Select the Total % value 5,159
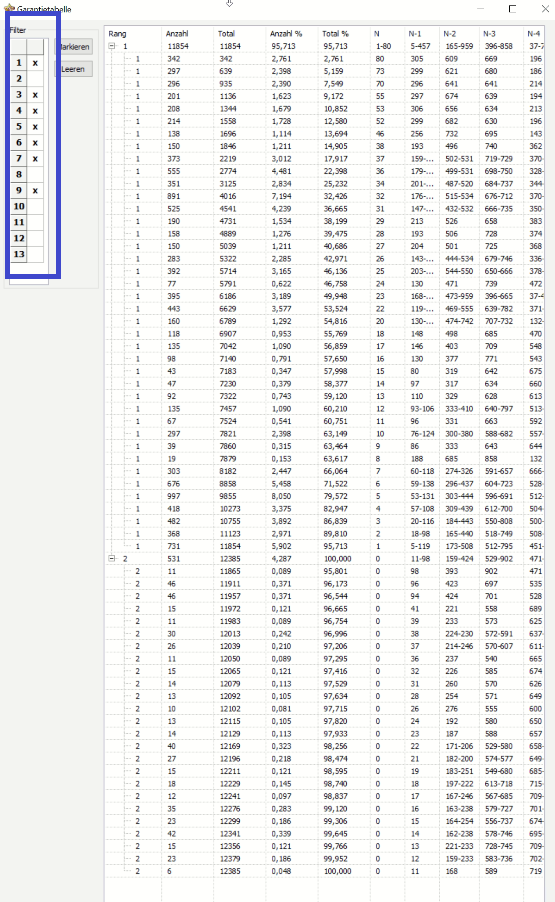 333,71
